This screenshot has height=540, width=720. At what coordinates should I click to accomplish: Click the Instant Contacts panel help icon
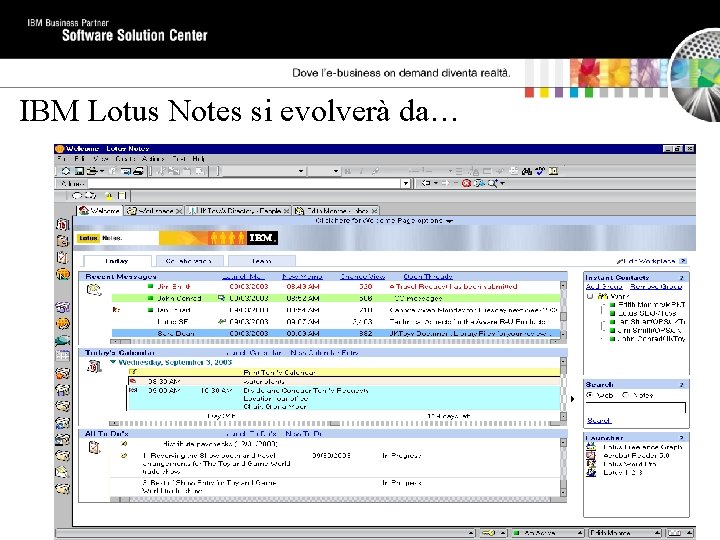682,277
